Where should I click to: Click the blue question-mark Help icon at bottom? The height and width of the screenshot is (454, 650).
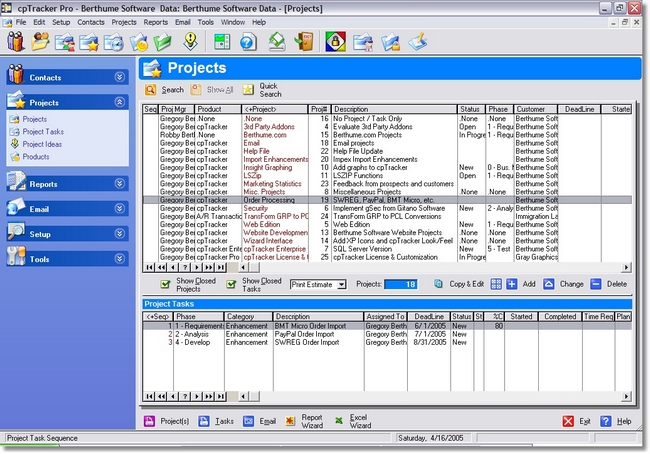[606, 421]
